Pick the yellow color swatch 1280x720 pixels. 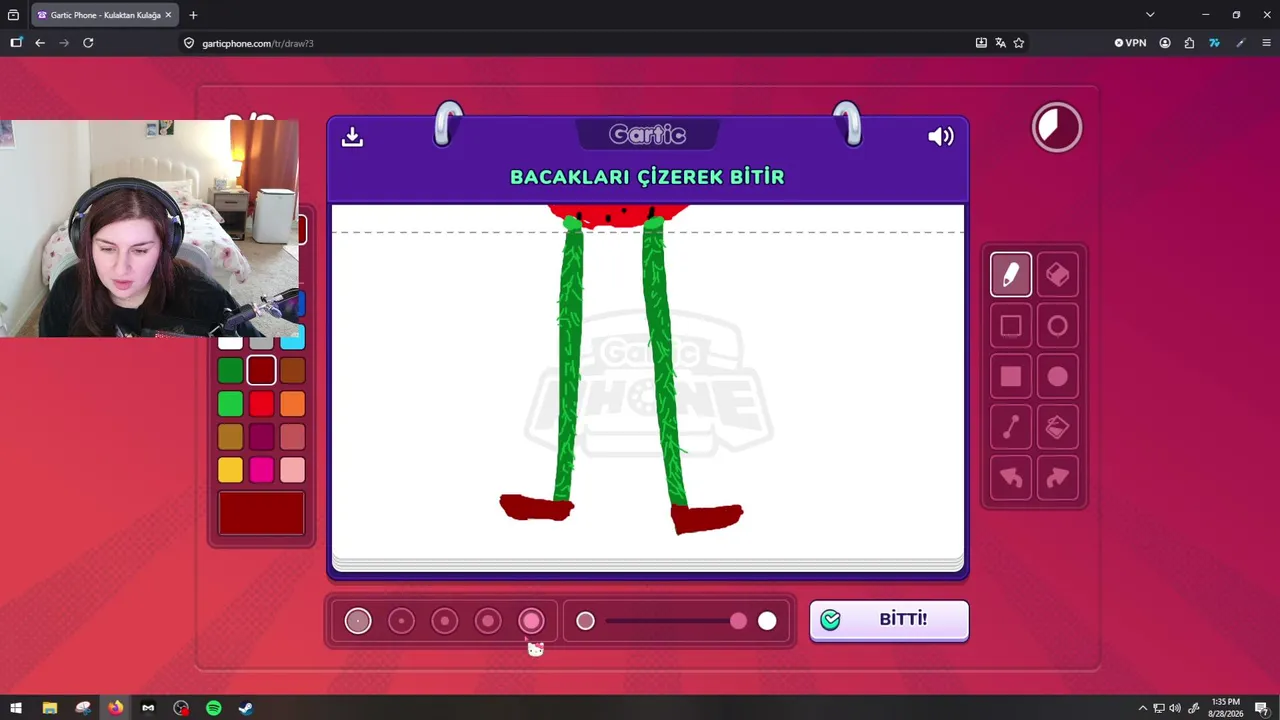pos(230,470)
